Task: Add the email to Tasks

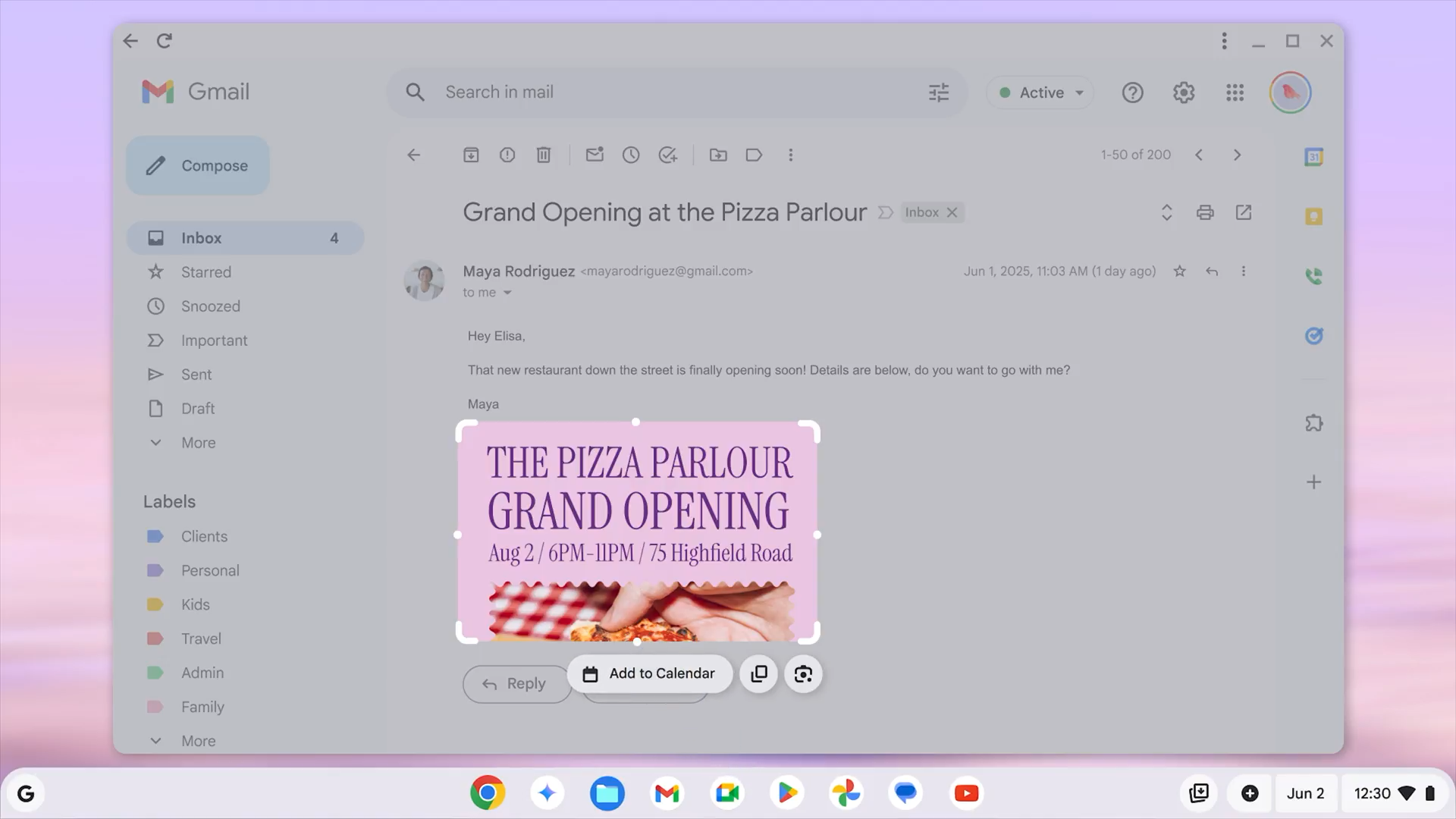Action: point(668,155)
